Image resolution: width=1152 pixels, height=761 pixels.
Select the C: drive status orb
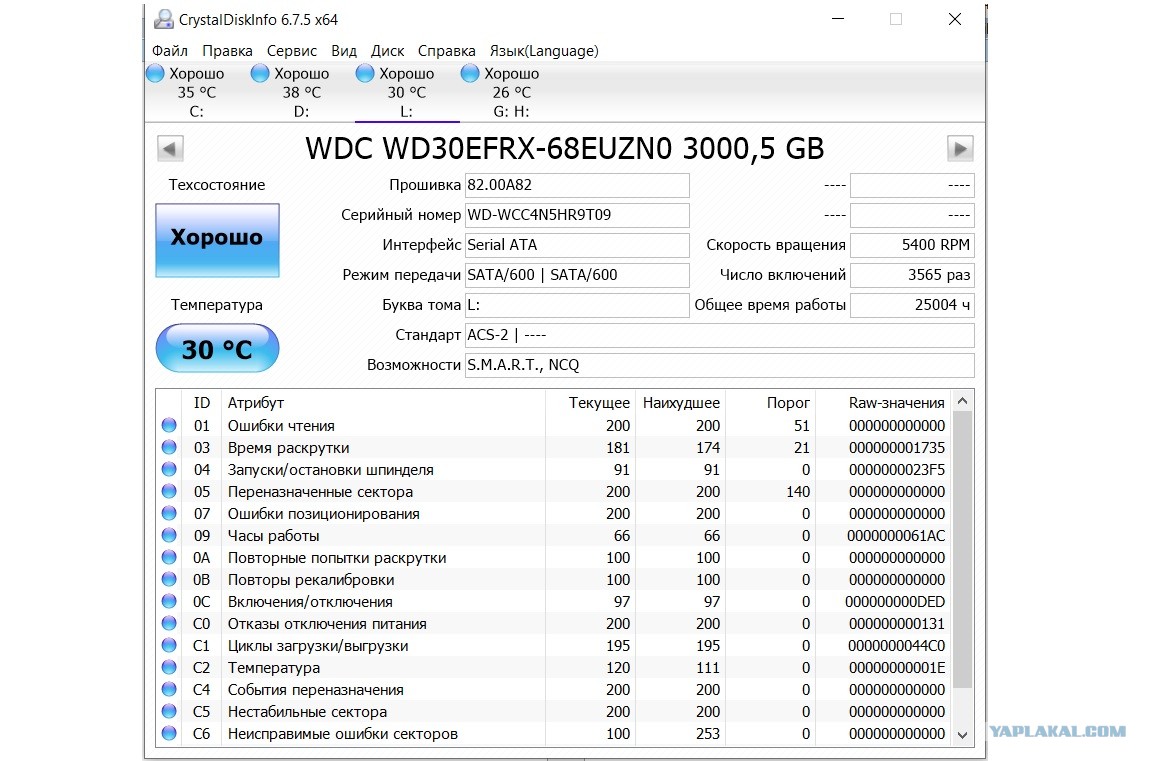(x=155, y=73)
